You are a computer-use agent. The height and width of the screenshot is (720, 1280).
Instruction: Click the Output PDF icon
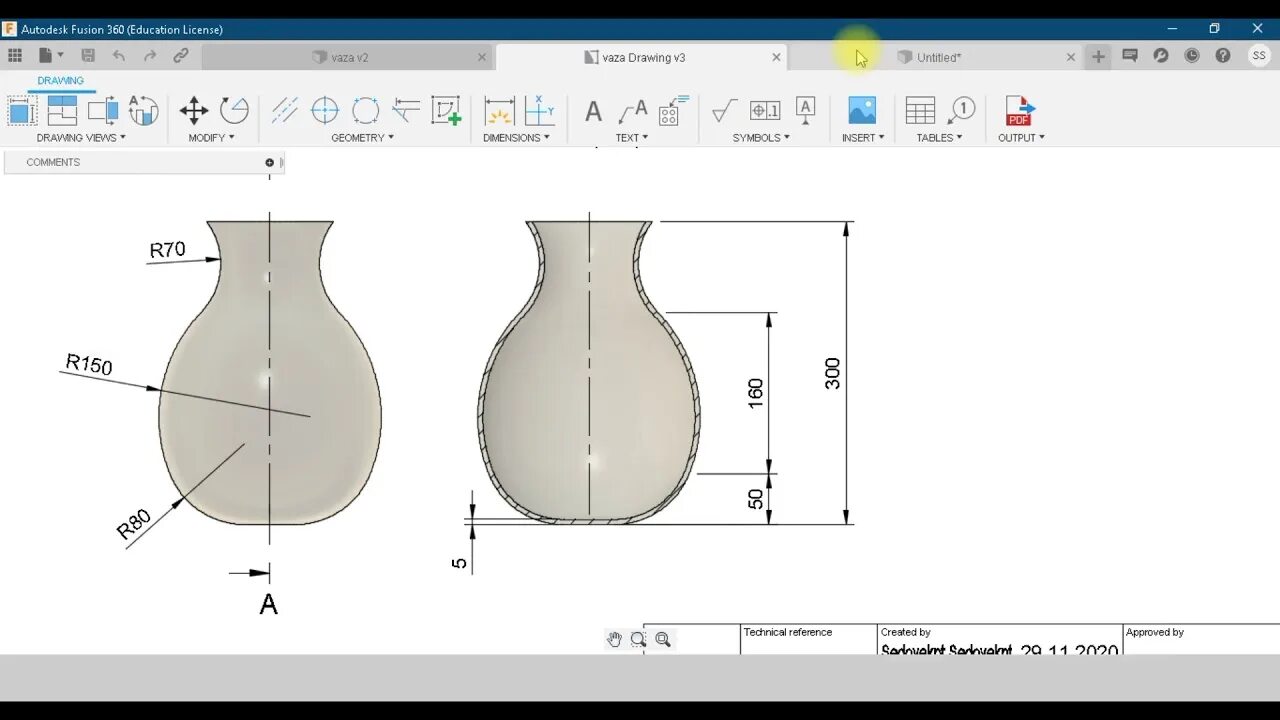pyautogui.click(x=1020, y=110)
